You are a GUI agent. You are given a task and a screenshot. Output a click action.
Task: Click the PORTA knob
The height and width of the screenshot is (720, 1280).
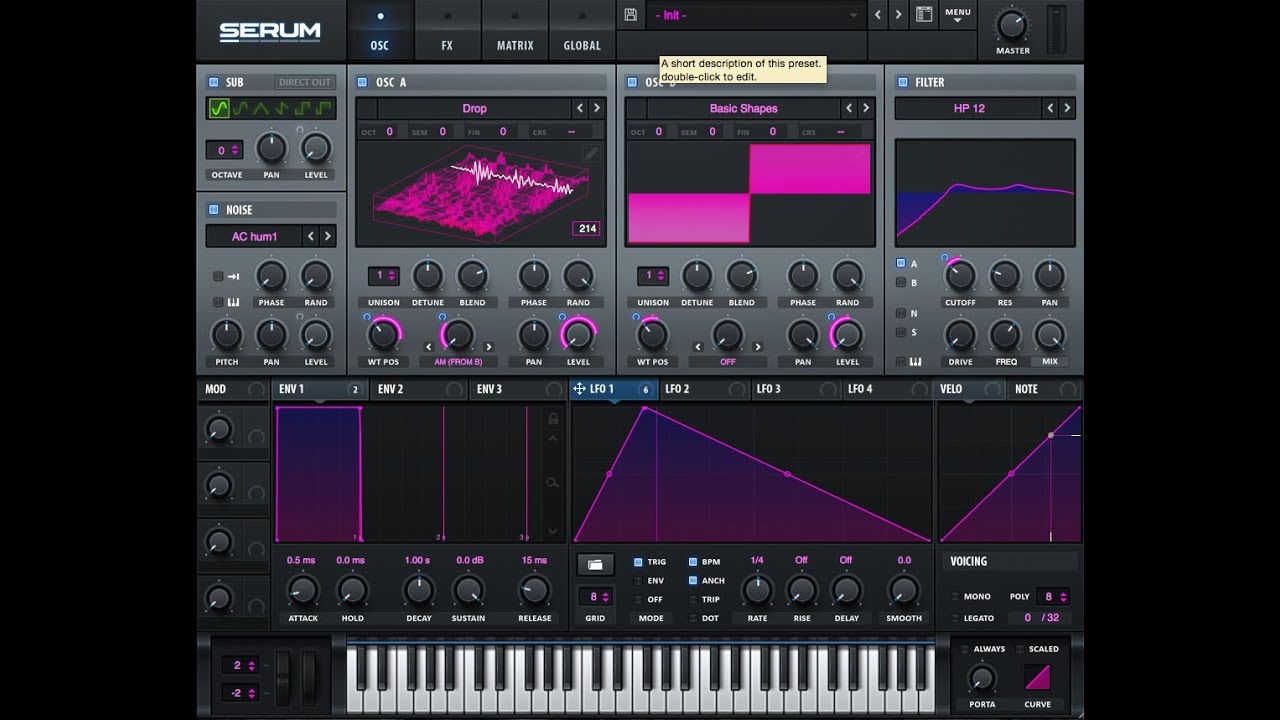(x=982, y=678)
